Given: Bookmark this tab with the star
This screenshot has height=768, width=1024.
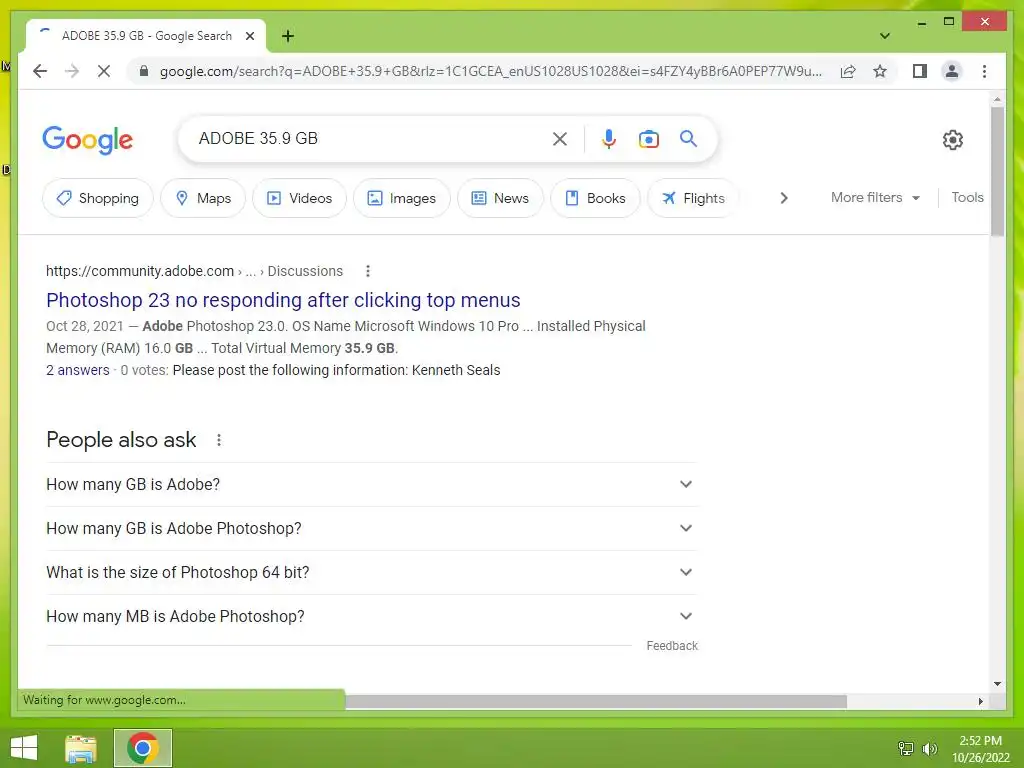Looking at the screenshot, I should point(880,71).
